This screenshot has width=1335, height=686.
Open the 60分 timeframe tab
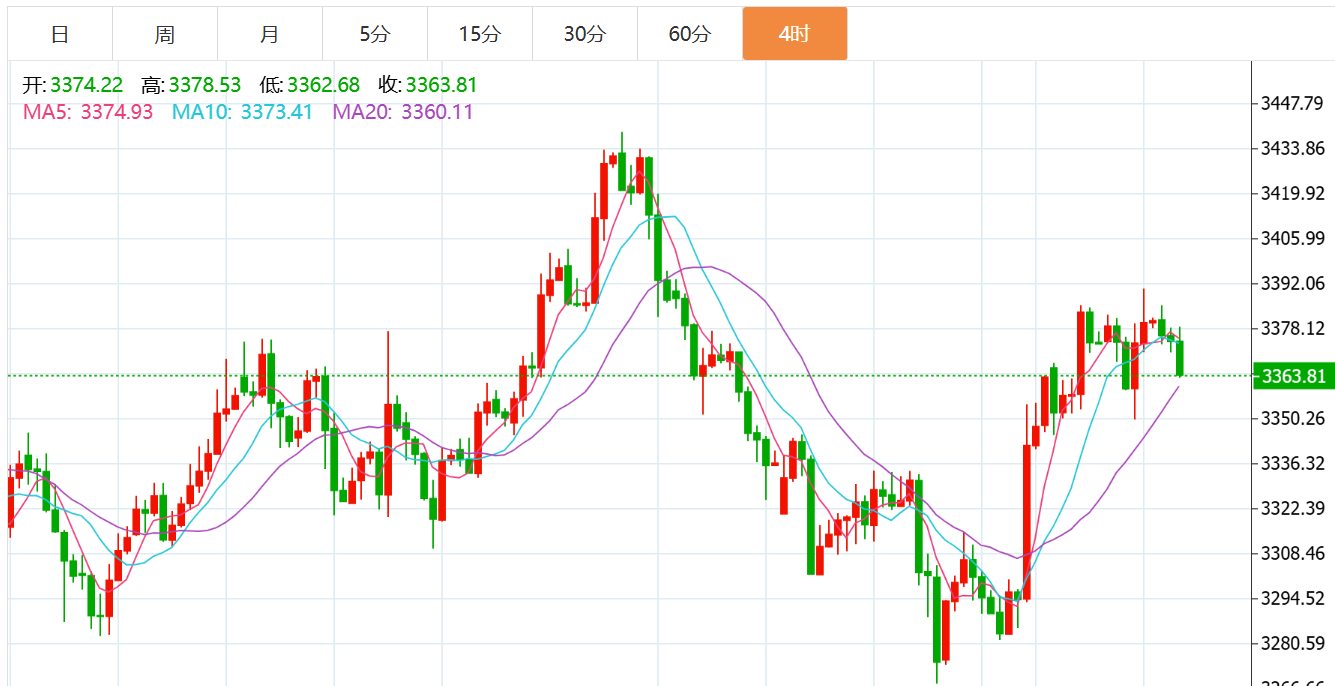coord(690,34)
